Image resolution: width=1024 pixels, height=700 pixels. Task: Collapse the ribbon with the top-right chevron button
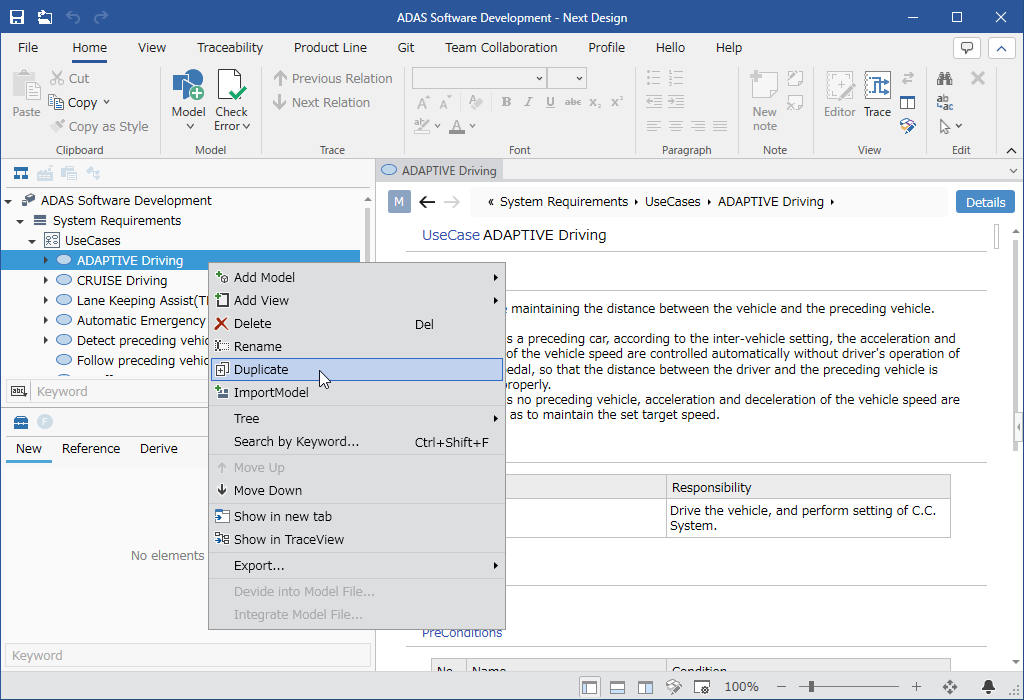pos(1001,48)
